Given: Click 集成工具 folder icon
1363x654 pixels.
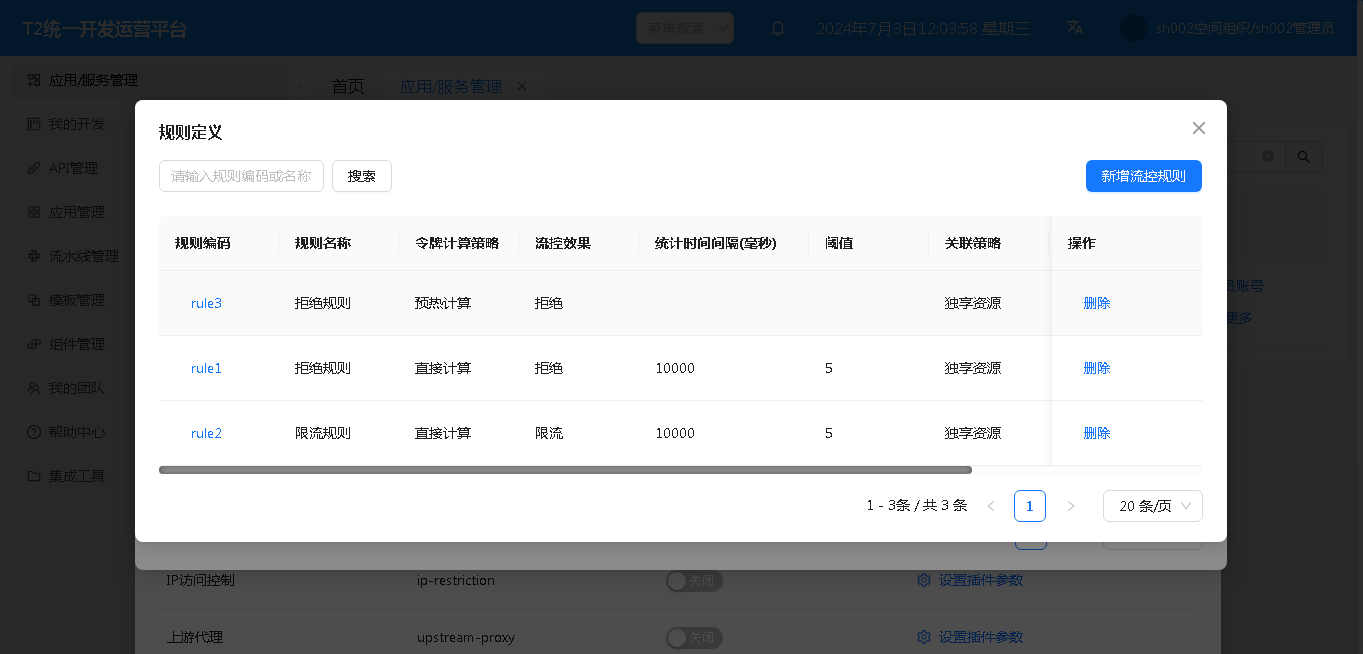Looking at the screenshot, I should (34, 476).
